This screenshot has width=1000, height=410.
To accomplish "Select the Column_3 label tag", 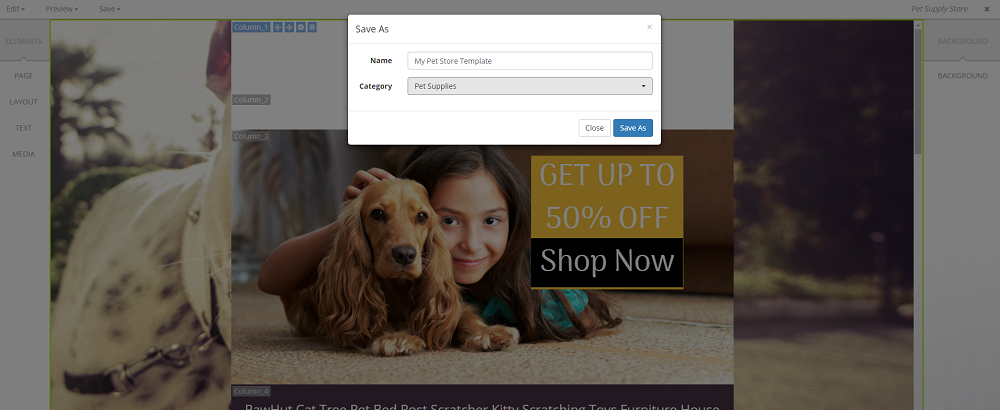I will [x=251, y=136].
